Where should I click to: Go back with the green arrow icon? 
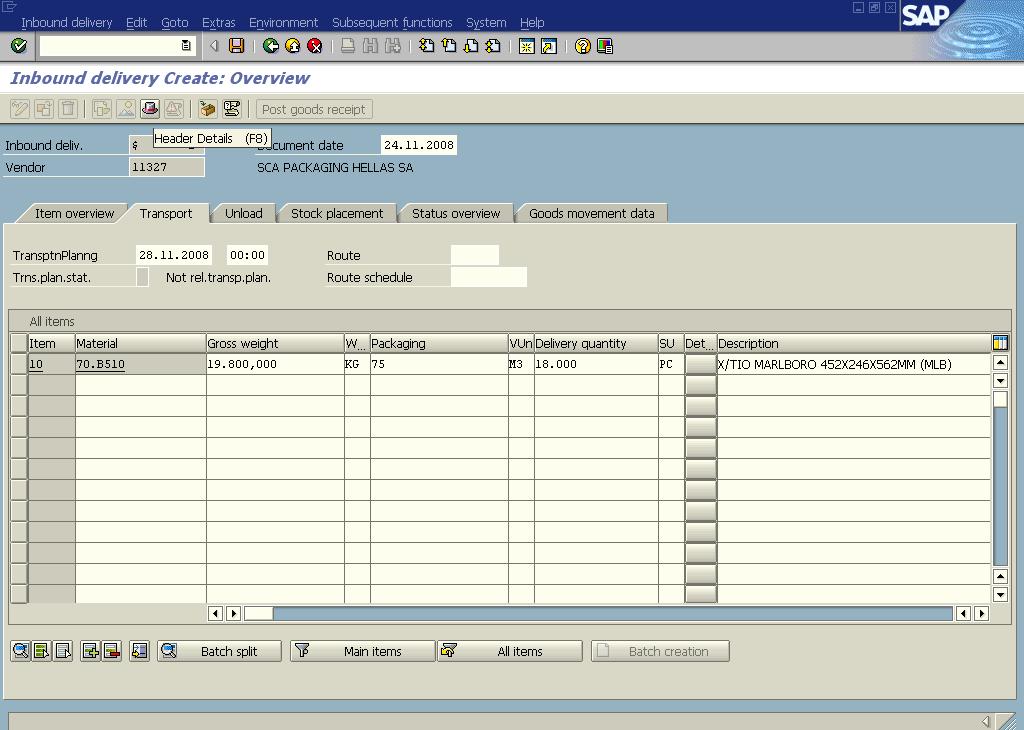click(270, 46)
